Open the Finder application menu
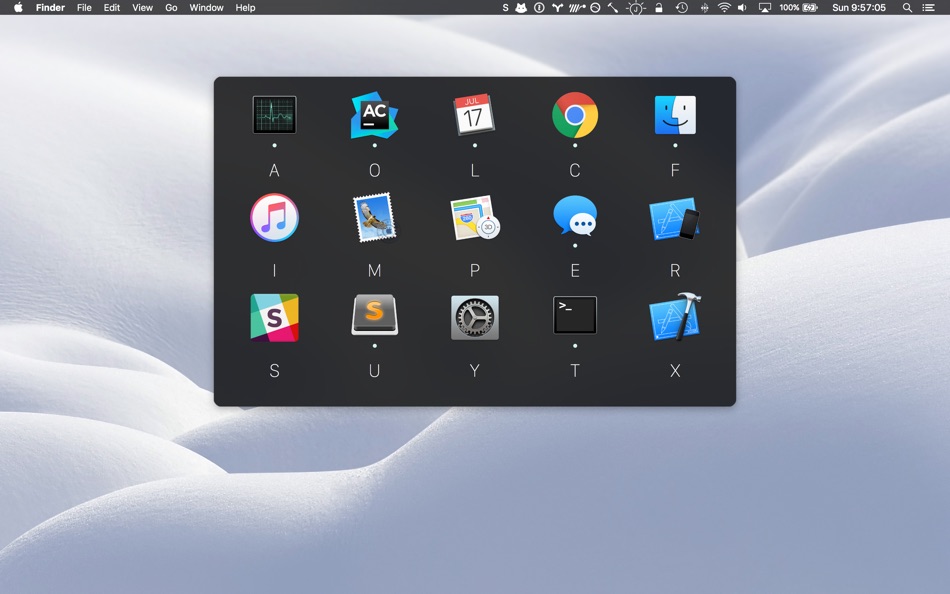Viewport: 950px width, 594px height. click(x=50, y=7)
